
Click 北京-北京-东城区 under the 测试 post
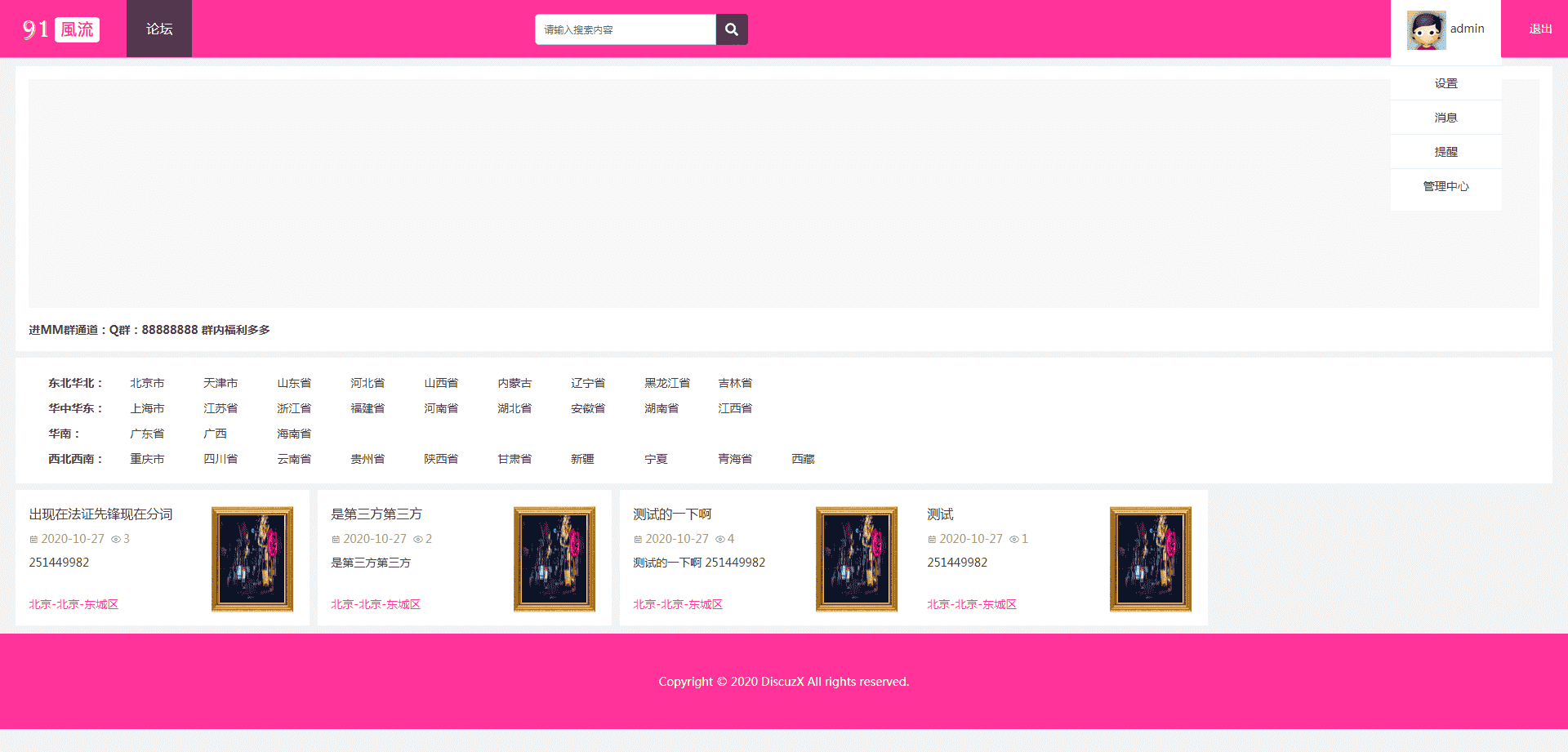point(971,604)
